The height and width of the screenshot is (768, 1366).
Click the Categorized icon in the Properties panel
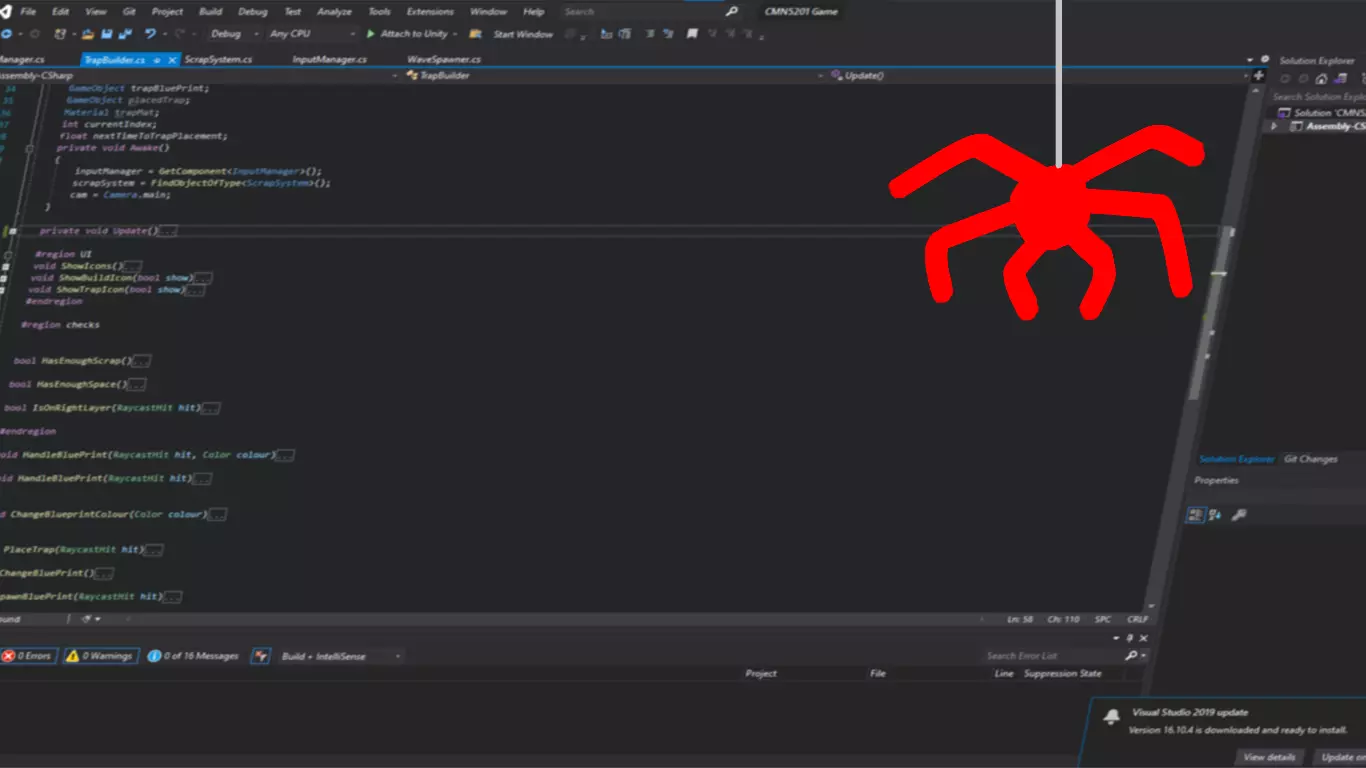(x=1196, y=514)
